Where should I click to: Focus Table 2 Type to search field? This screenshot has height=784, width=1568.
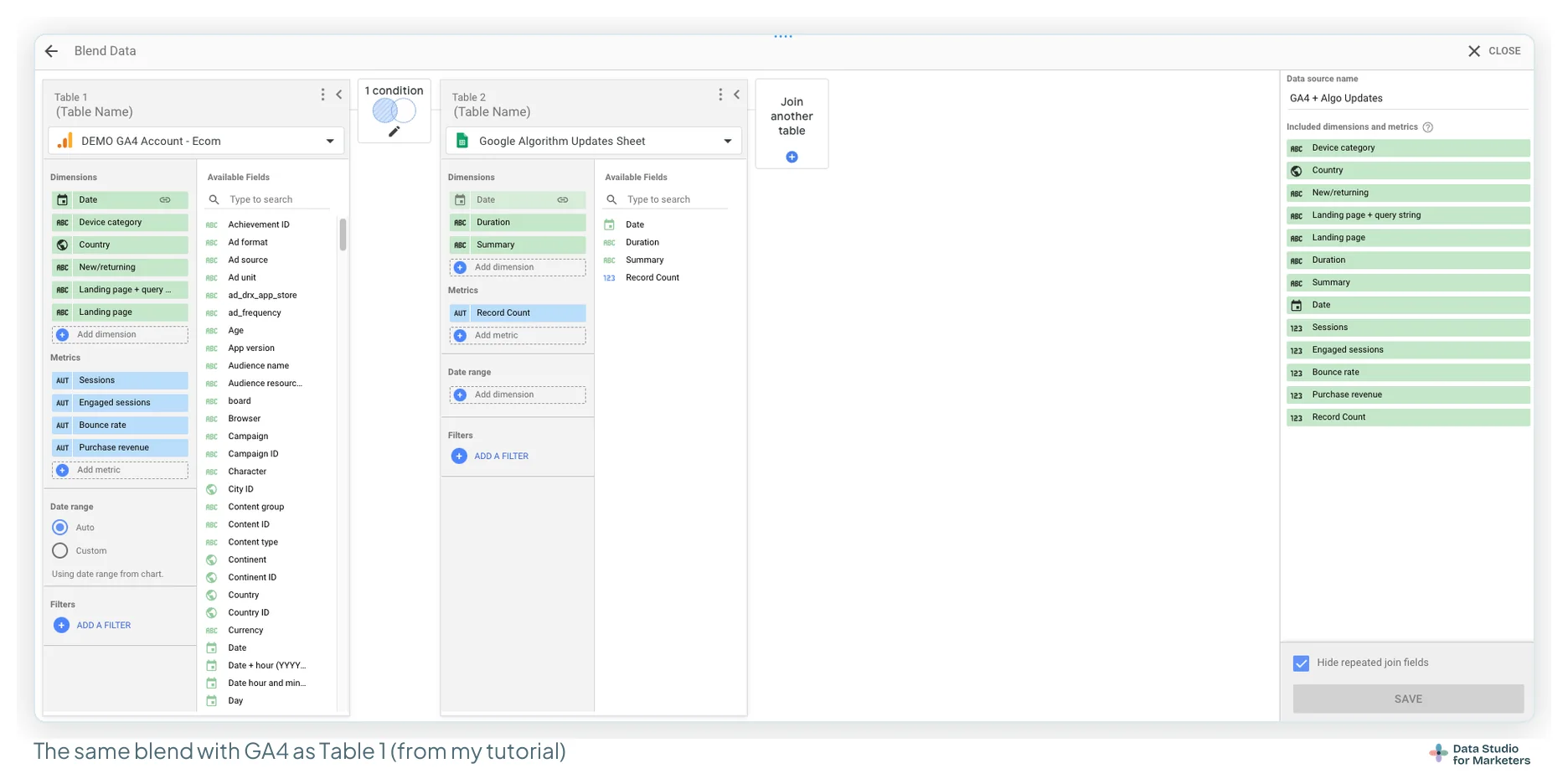pos(676,199)
